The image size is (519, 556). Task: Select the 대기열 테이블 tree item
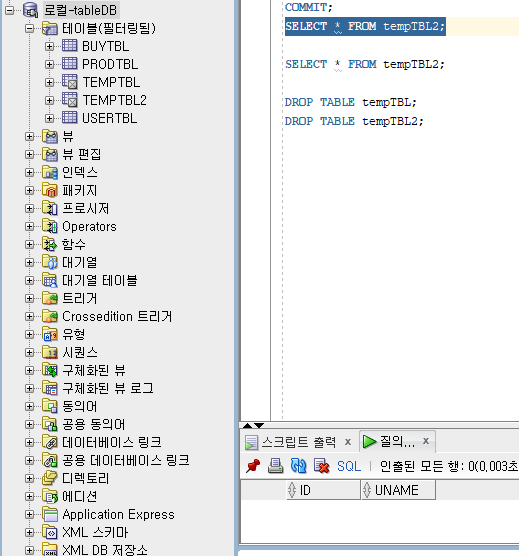coord(100,280)
